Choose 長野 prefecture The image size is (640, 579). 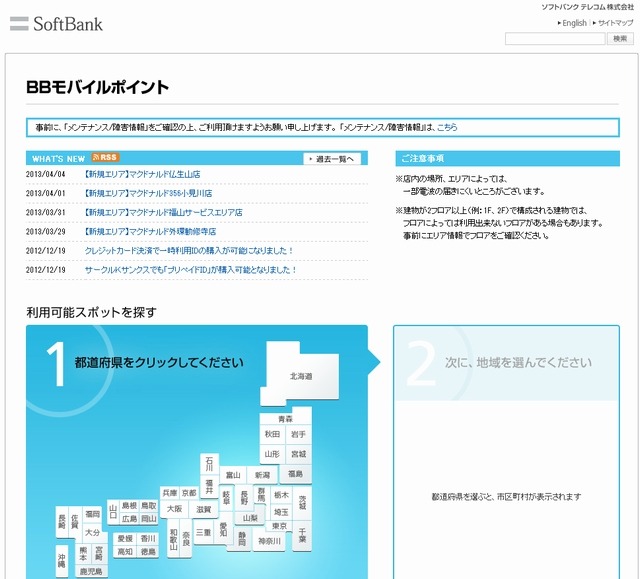(x=244, y=497)
